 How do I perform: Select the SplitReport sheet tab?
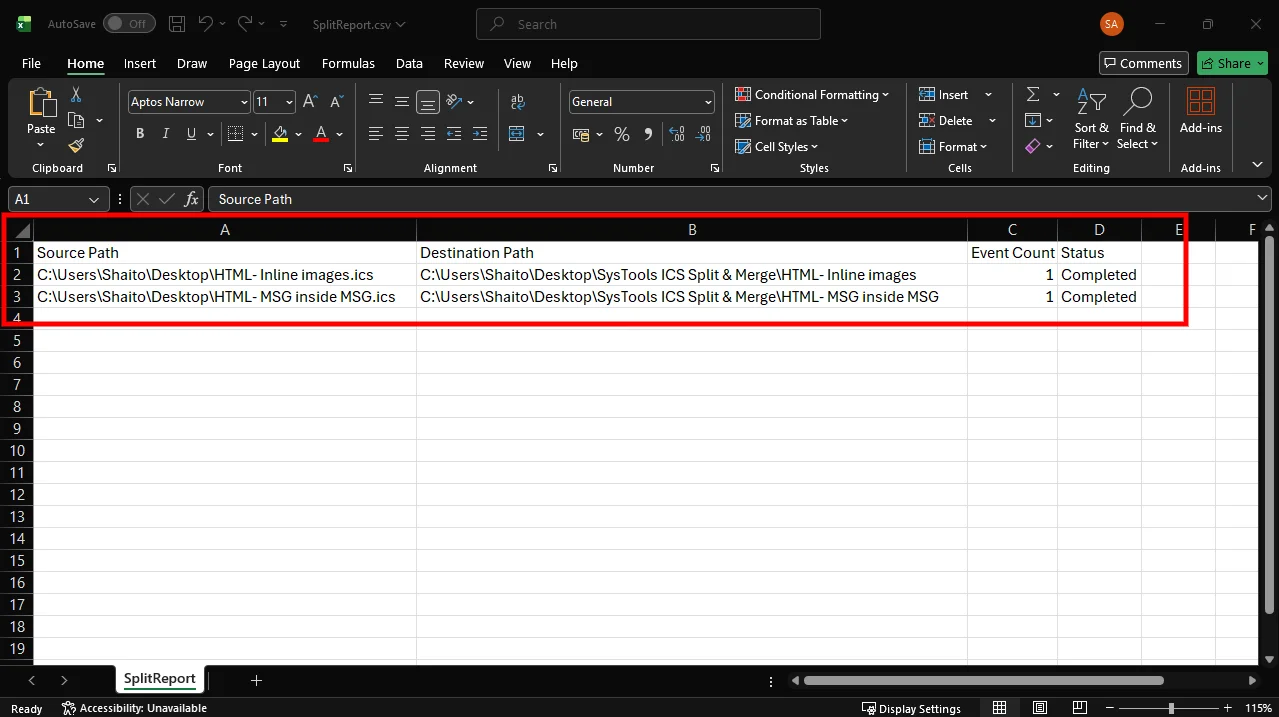(x=160, y=679)
